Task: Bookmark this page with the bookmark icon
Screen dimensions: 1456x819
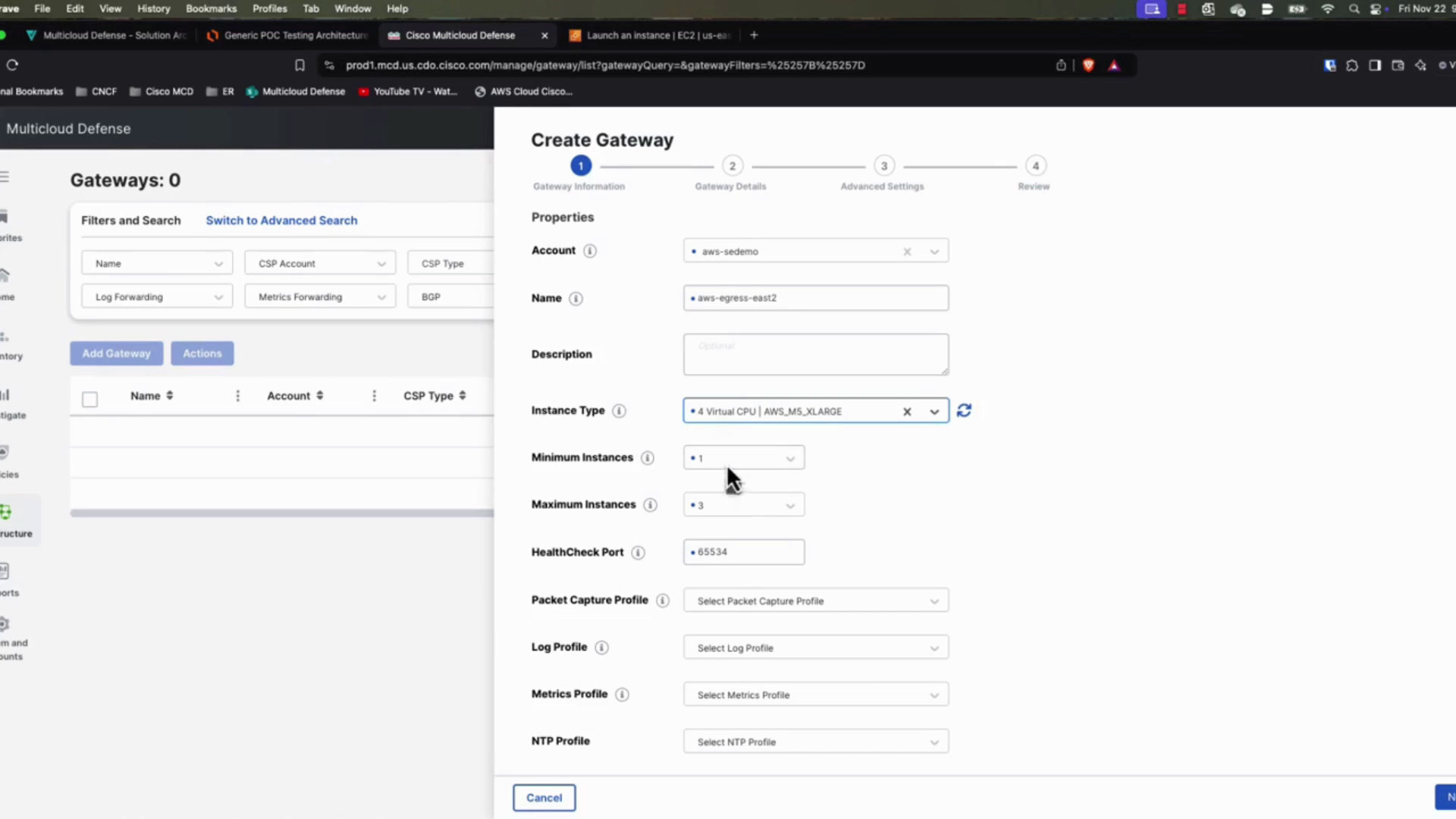Action: [x=300, y=65]
